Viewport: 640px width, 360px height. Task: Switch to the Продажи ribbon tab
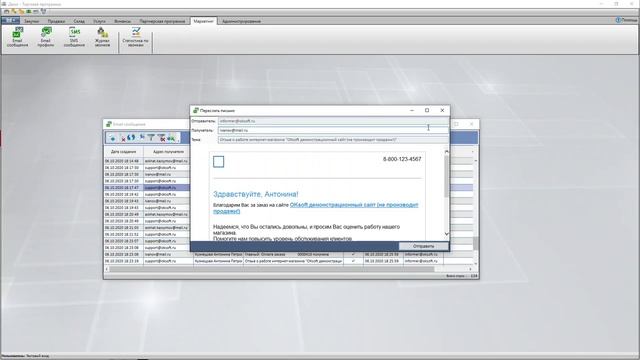(x=56, y=21)
